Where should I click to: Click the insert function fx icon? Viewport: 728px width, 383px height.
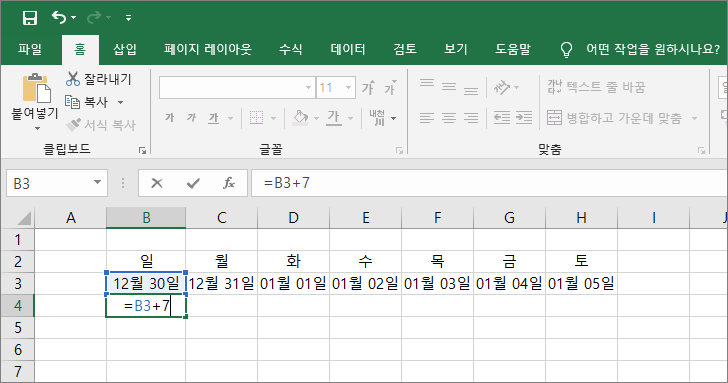pyautogui.click(x=229, y=183)
